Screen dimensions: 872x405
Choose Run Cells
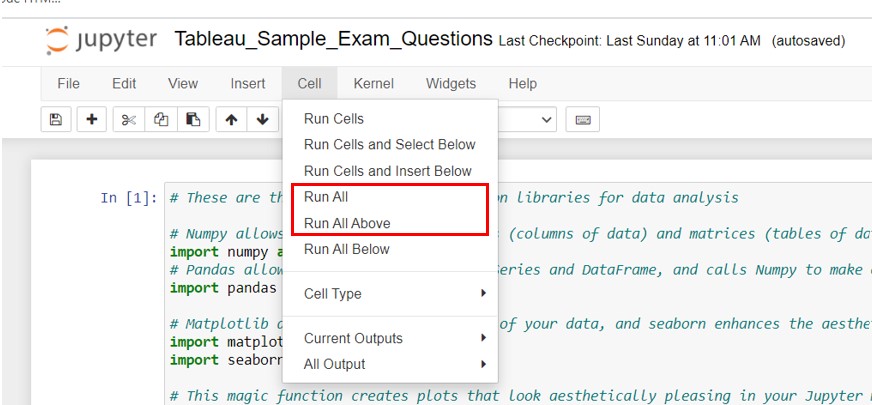390,118
